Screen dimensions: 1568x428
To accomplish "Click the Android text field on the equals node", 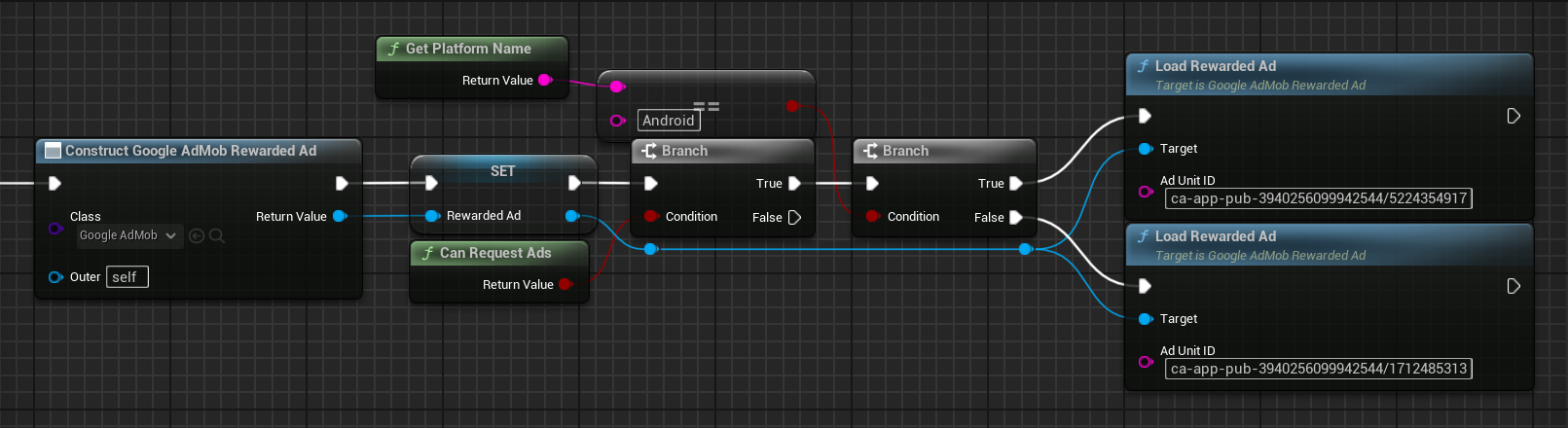I will pos(669,121).
